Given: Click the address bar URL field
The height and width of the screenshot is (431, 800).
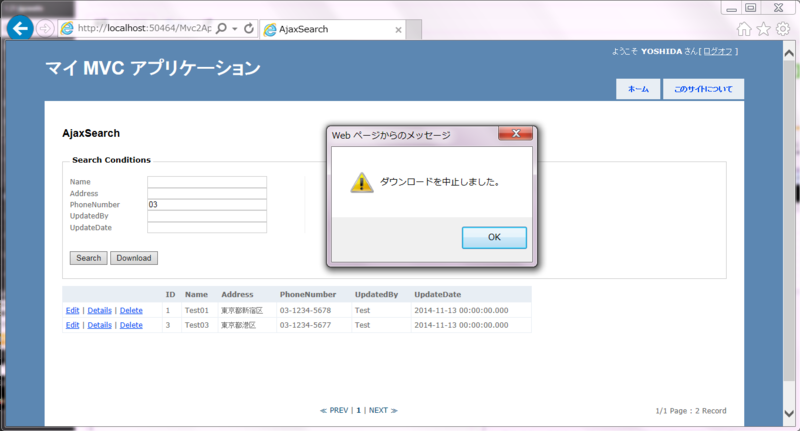Looking at the screenshot, I should click(x=144, y=29).
